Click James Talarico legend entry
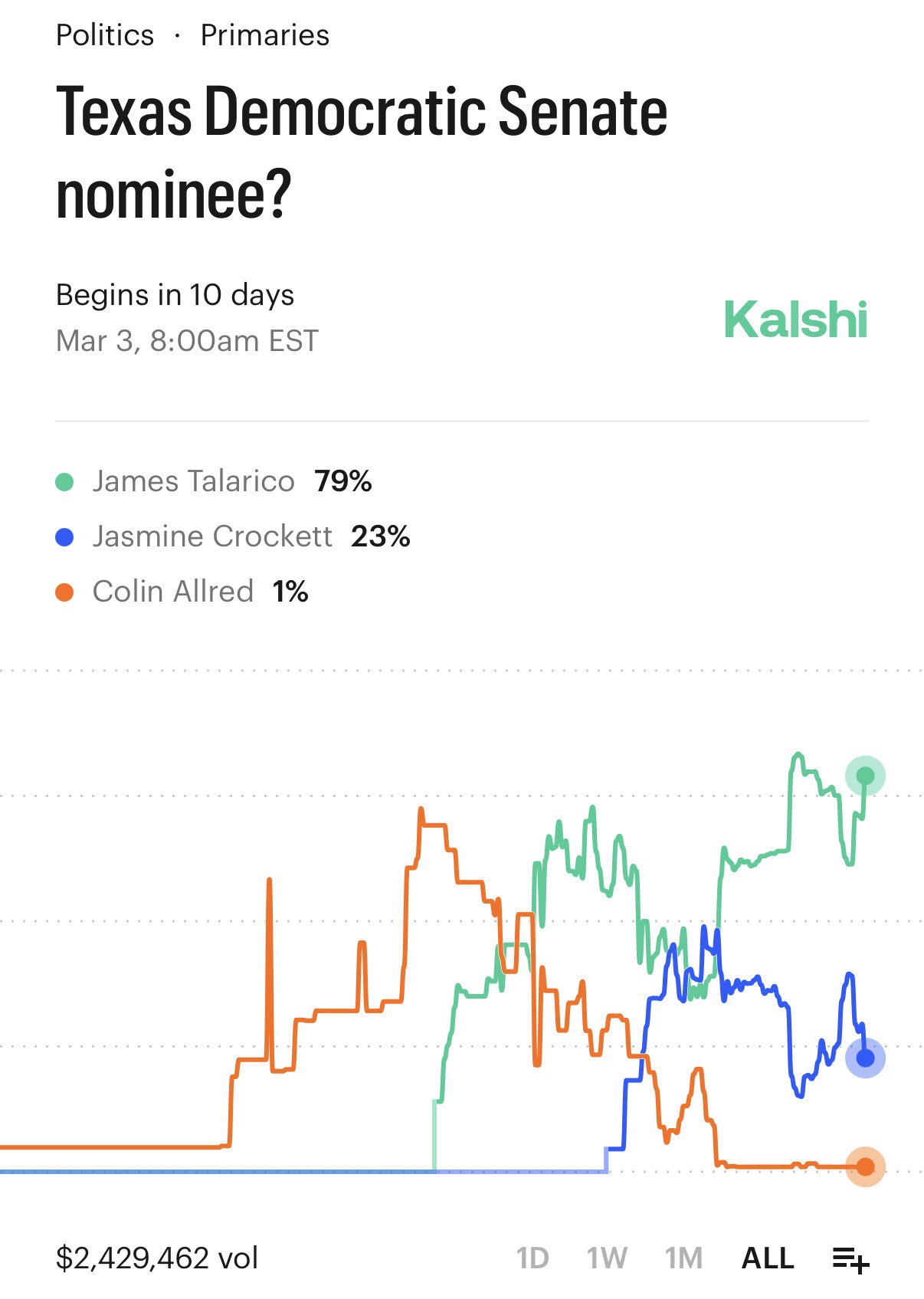The image size is (924, 1299). [194, 481]
